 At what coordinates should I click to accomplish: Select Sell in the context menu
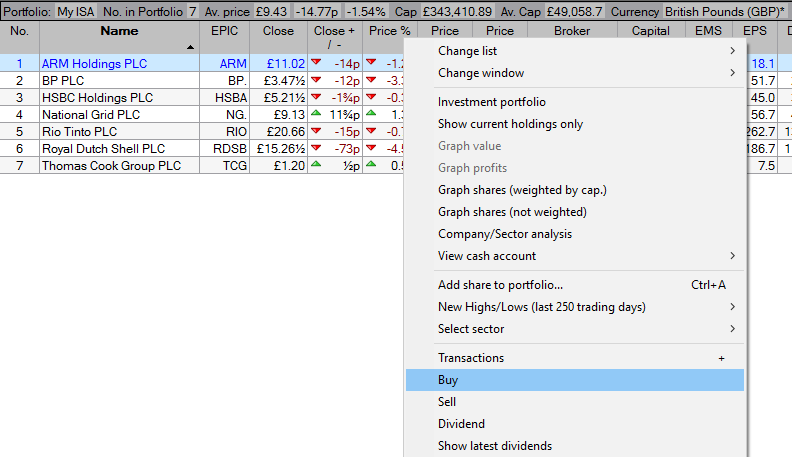click(x=575, y=402)
